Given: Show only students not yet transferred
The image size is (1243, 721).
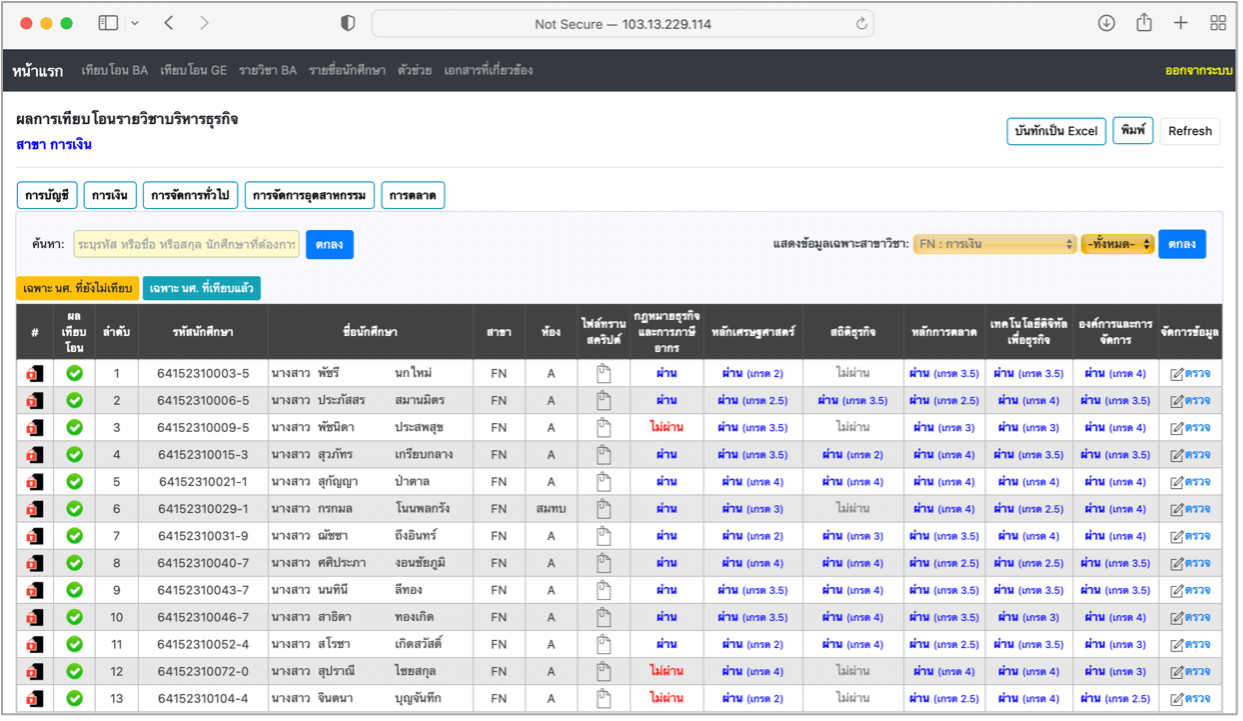Looking at the screenshot, I should [78, 288].
